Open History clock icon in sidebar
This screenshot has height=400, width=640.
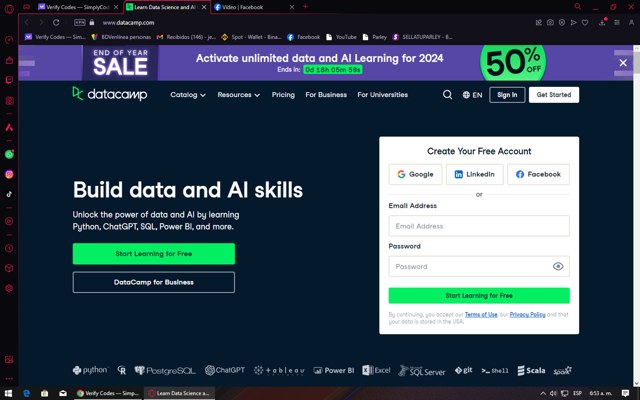click(9, 248)
